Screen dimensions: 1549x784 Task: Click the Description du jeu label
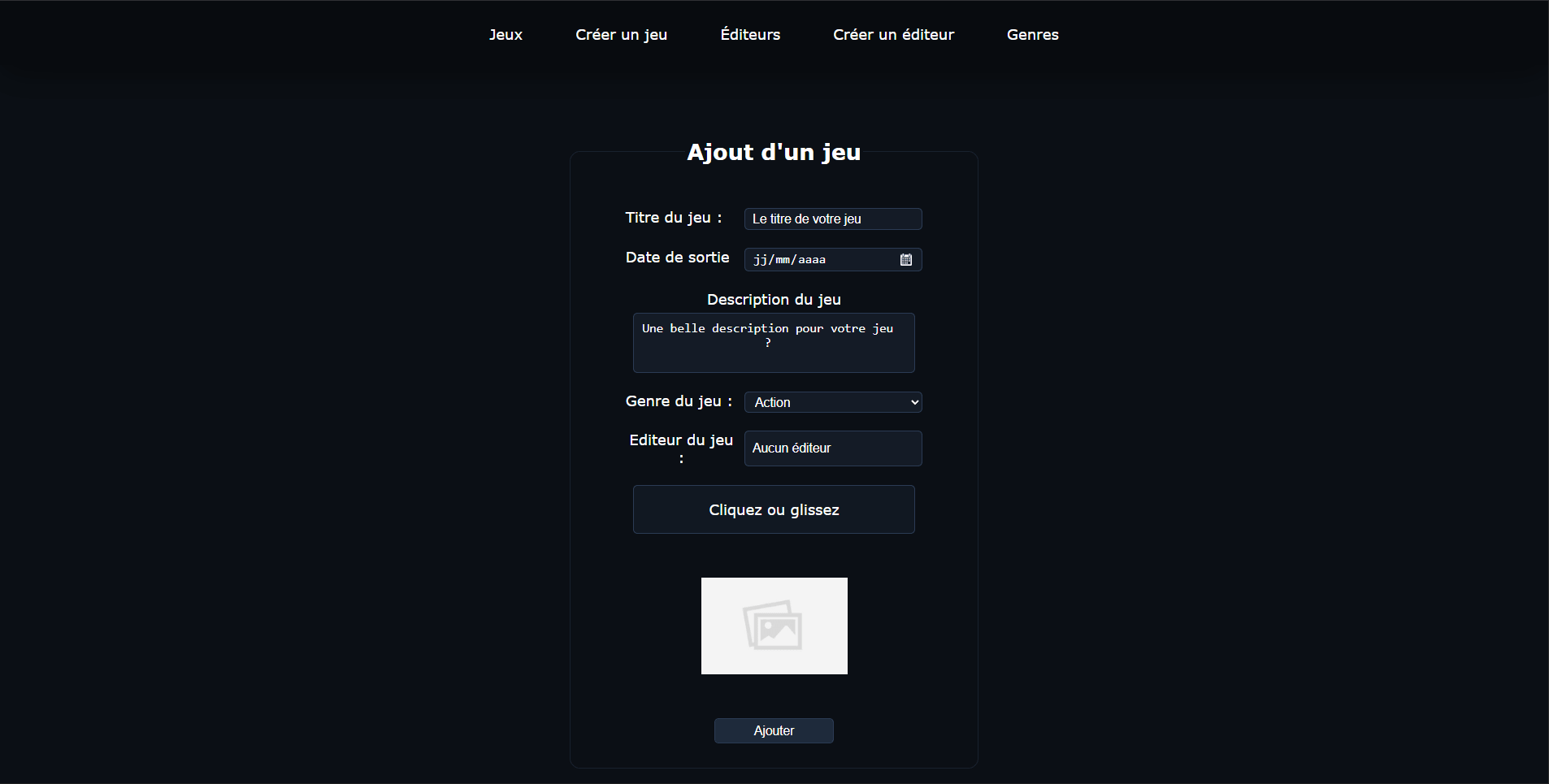coord(774,300)
